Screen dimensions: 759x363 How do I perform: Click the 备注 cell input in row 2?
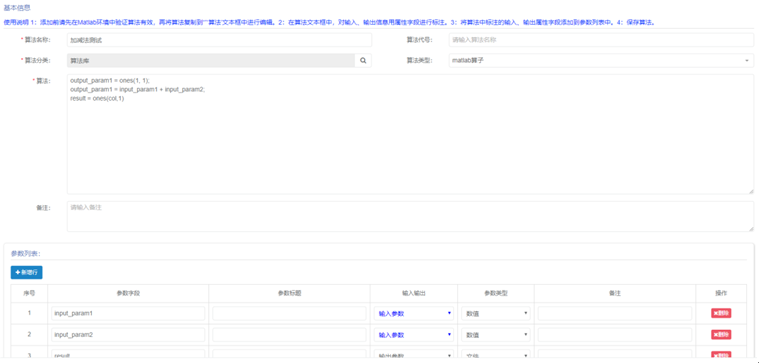pos(615,334)
